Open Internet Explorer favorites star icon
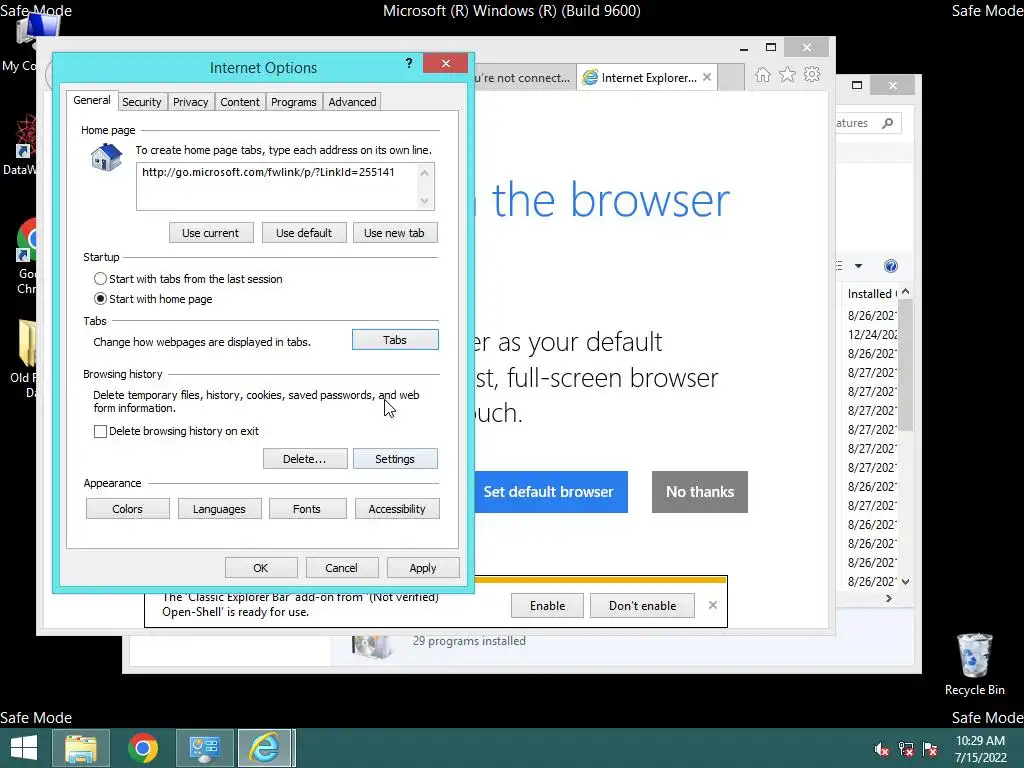Image resolution: width=1024 pixels, height=768 pixels. 788,74
